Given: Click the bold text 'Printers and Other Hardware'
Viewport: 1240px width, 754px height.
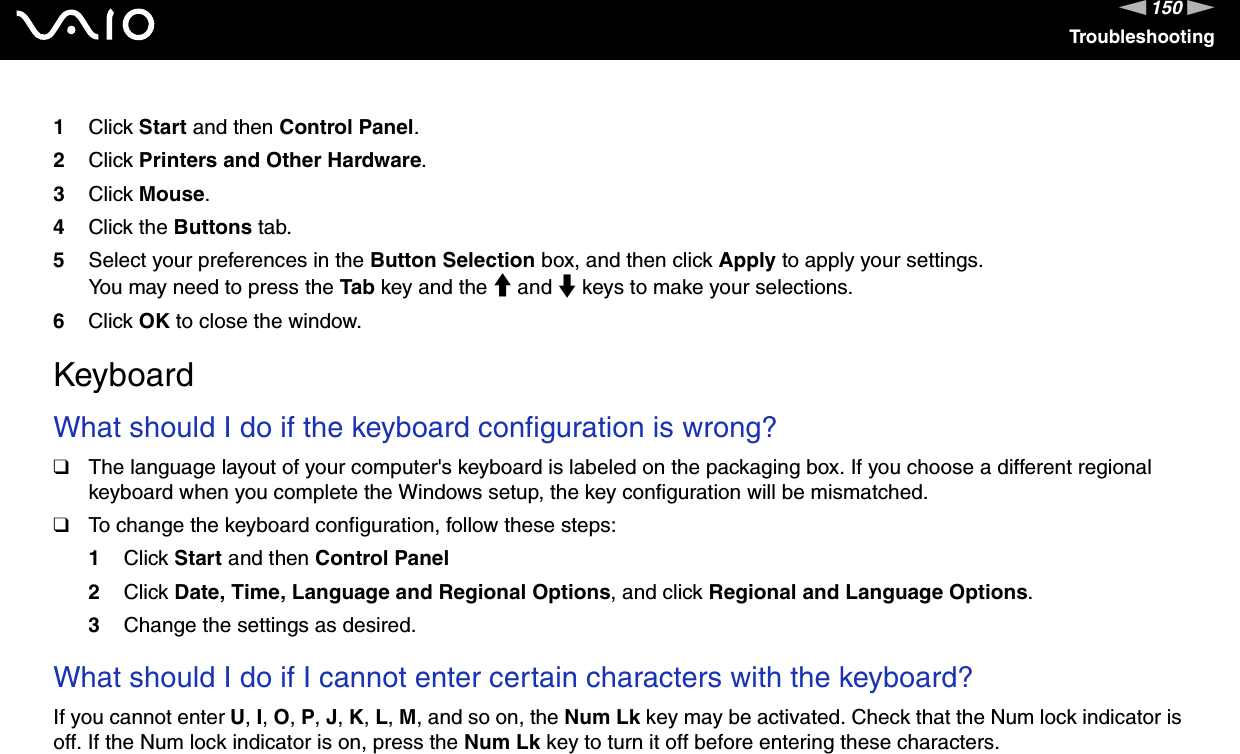Looking at the screenshot, I should point(280,160).
